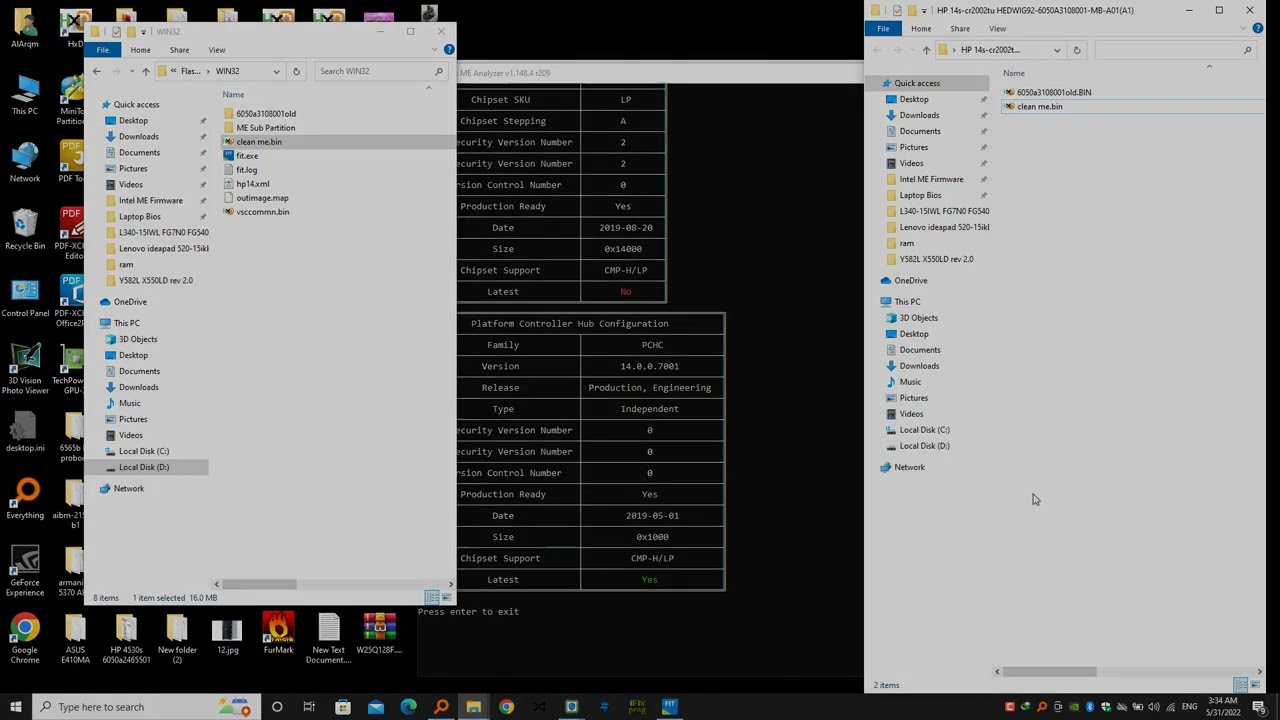Open Cortana circle button on taskbar

click(277, 707)
